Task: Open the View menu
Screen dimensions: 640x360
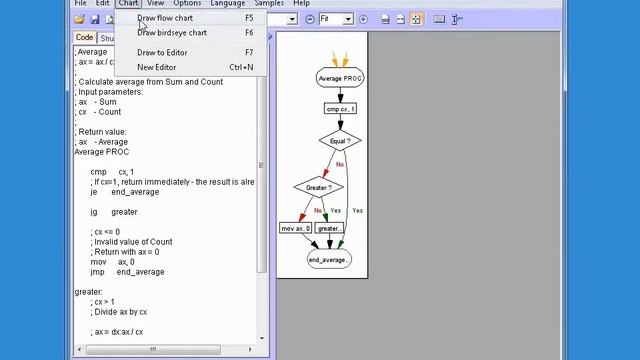Action: click(156, 3)
